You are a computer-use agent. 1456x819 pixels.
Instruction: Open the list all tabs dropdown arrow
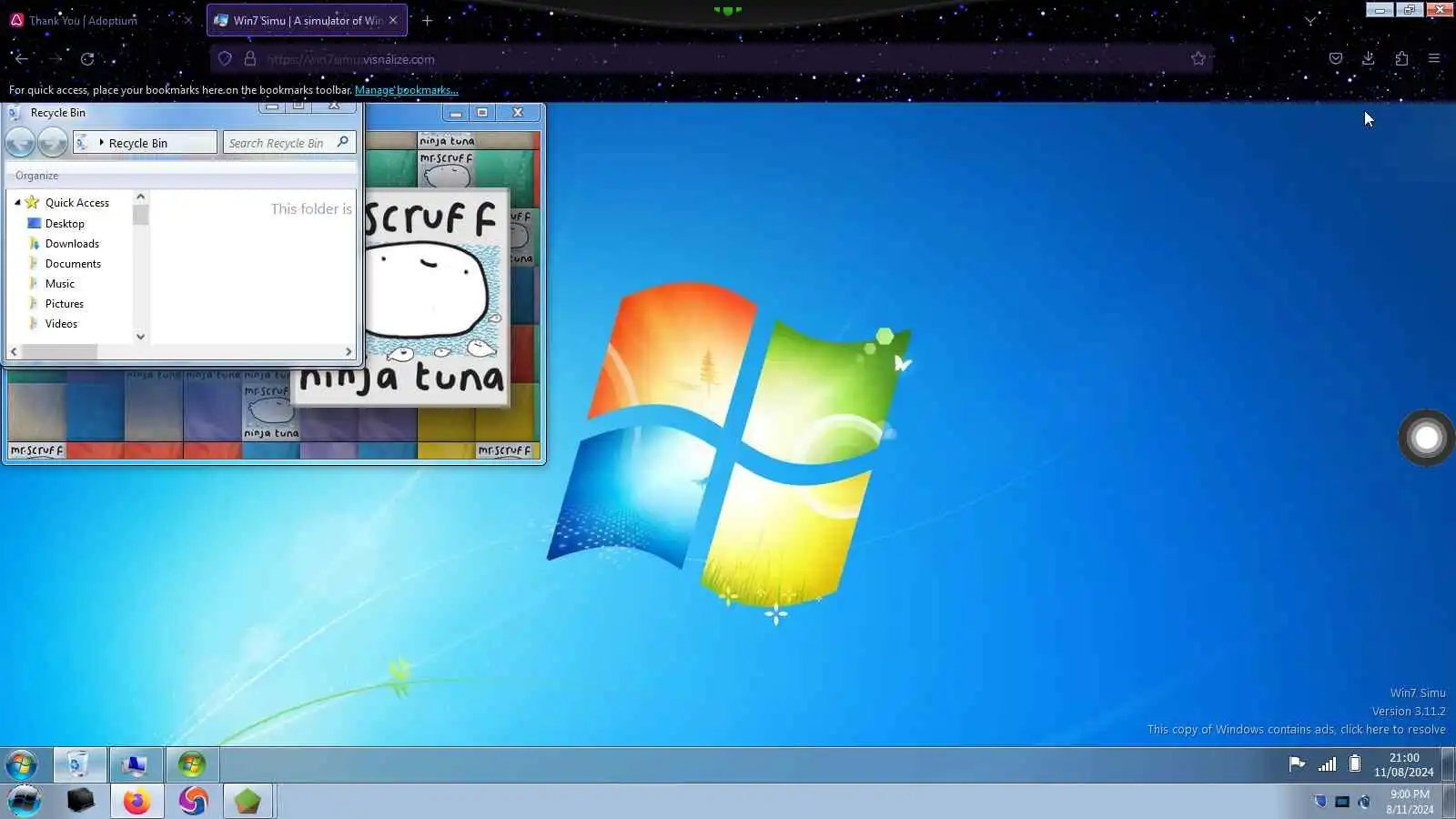tap(1310, 20)
